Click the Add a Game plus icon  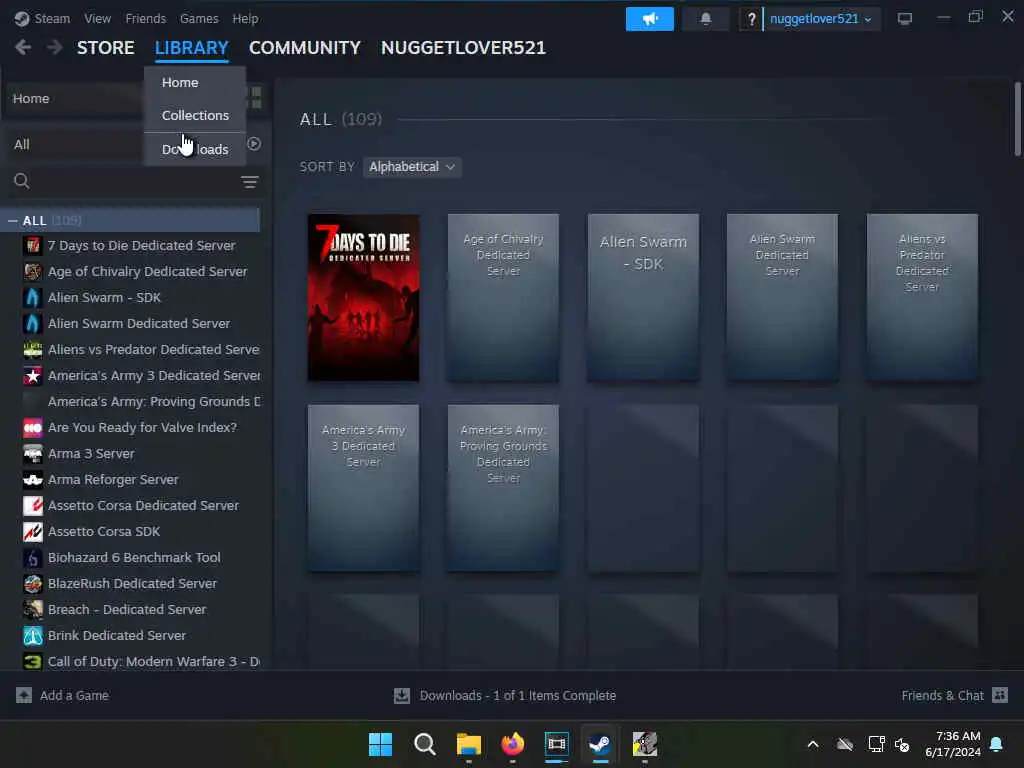pos(24,695)
